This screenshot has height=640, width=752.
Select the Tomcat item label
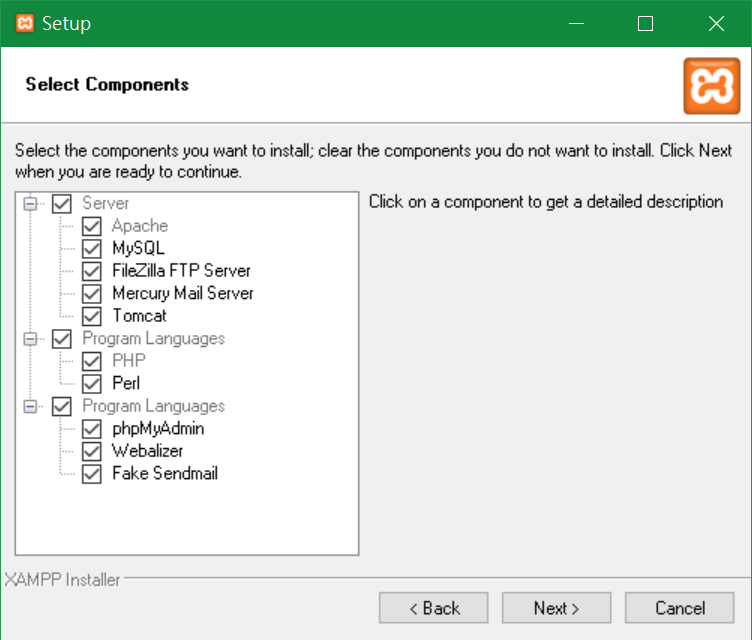[140, 316]
